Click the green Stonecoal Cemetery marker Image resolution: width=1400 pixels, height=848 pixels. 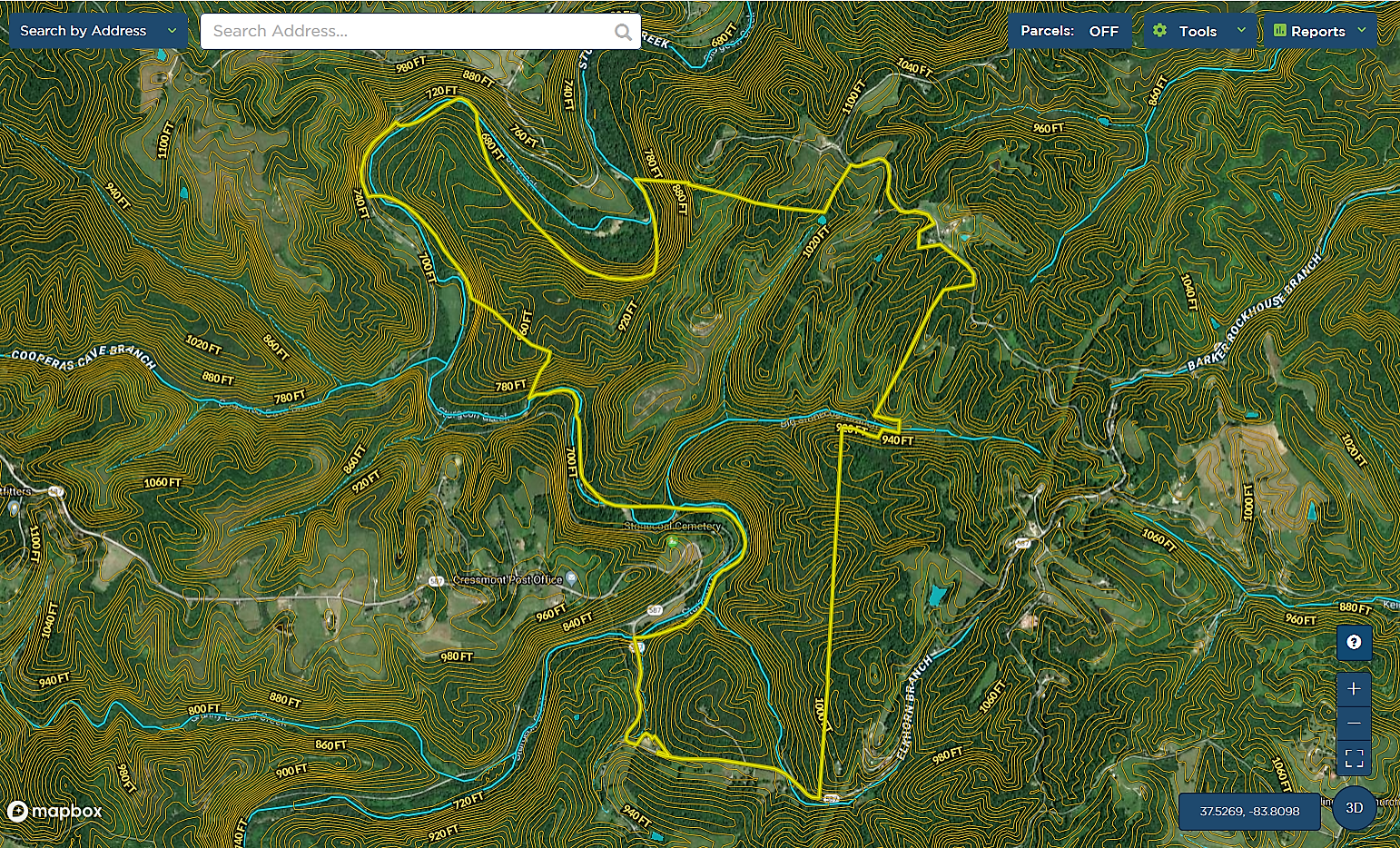pos(672,541)
